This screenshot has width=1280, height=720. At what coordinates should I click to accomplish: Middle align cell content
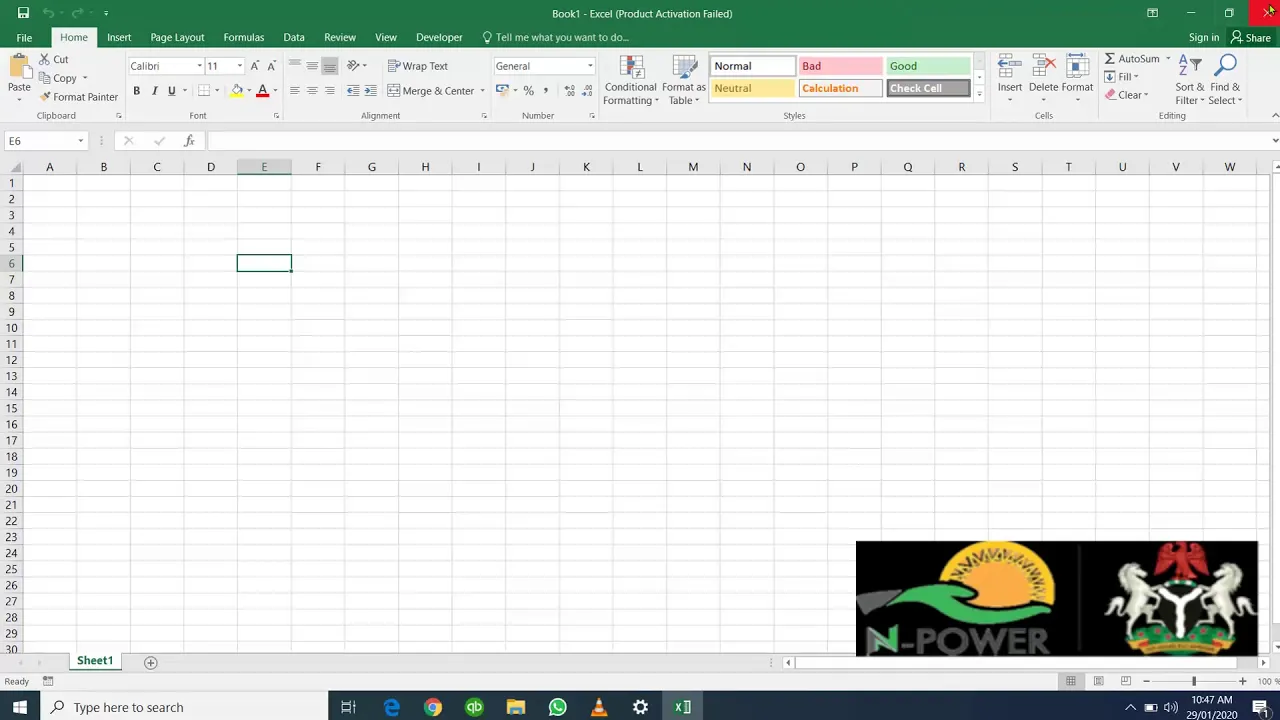pos(312,66)
